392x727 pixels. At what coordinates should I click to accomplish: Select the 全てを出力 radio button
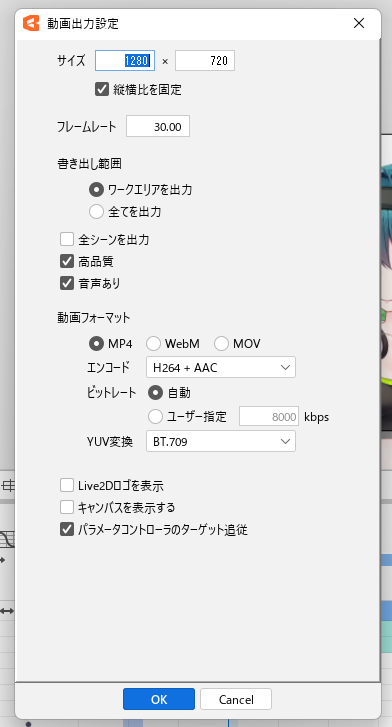tap(96, 211)
